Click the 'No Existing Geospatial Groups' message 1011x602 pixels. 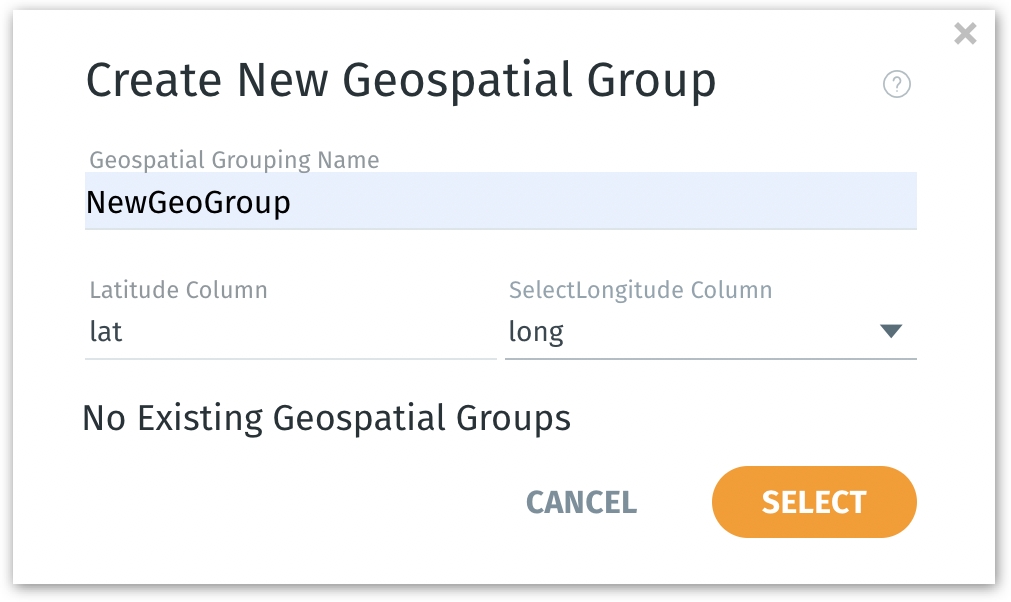[x=326, y=417]
